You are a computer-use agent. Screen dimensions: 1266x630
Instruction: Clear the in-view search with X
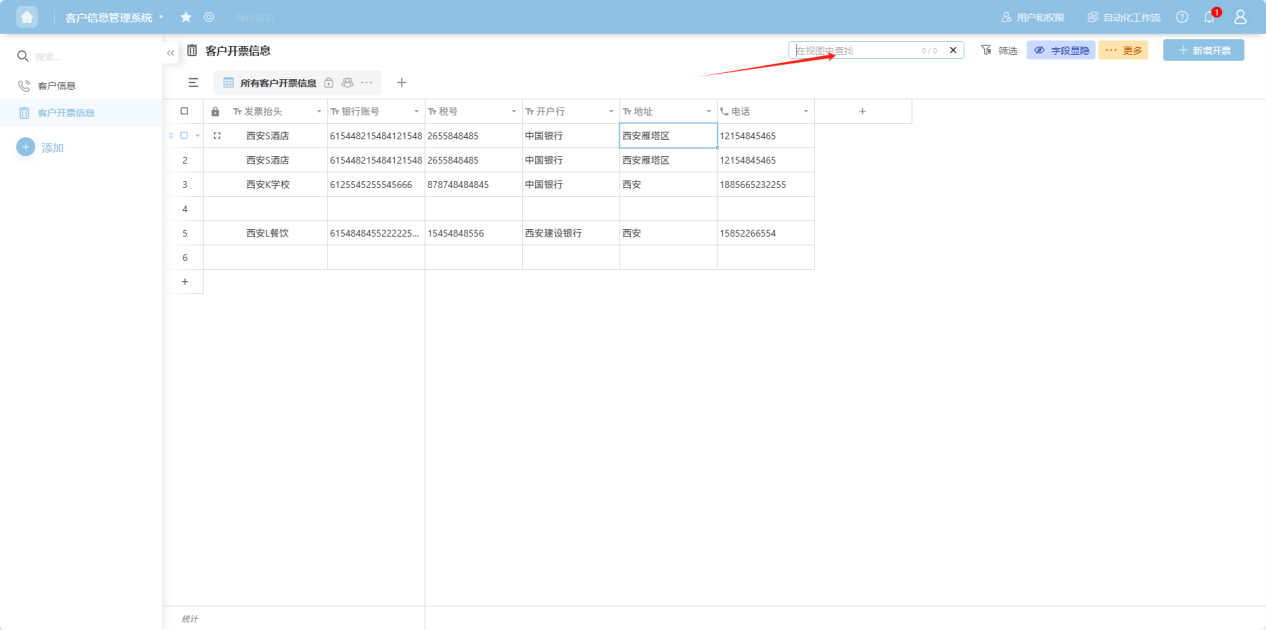pyautogui.click(x=953, y=50)
